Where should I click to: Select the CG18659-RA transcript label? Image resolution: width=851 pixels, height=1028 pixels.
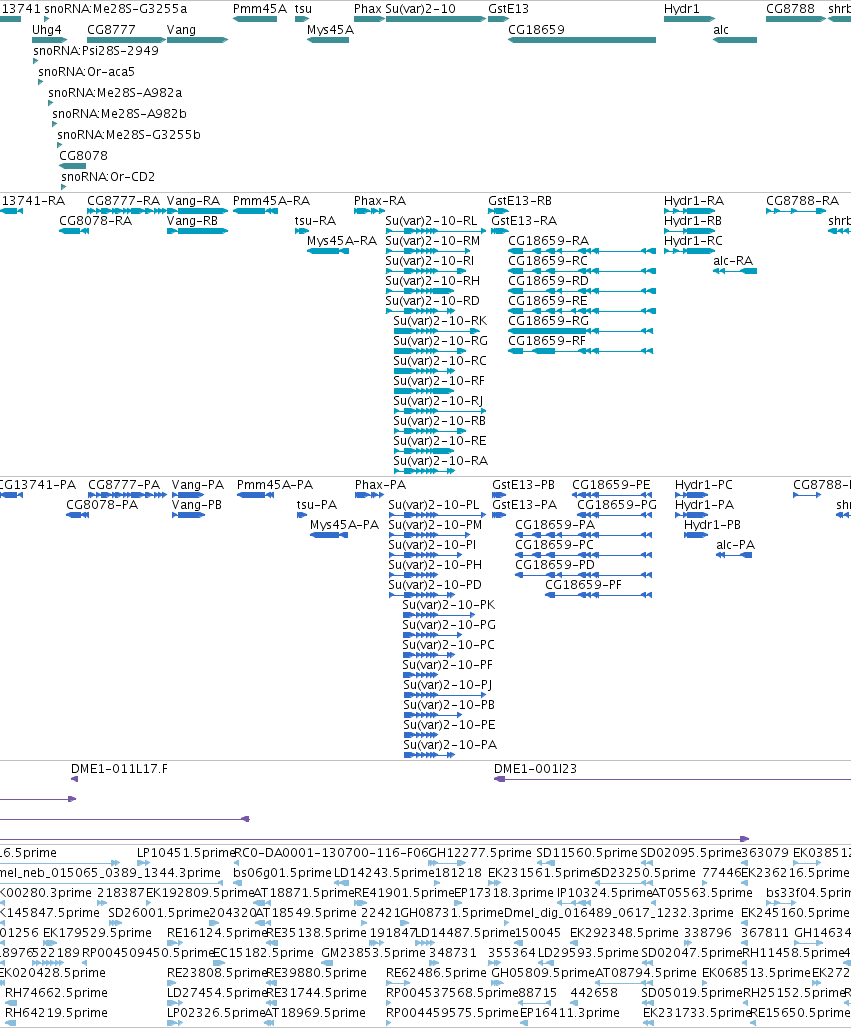click(x=549, y=241)
